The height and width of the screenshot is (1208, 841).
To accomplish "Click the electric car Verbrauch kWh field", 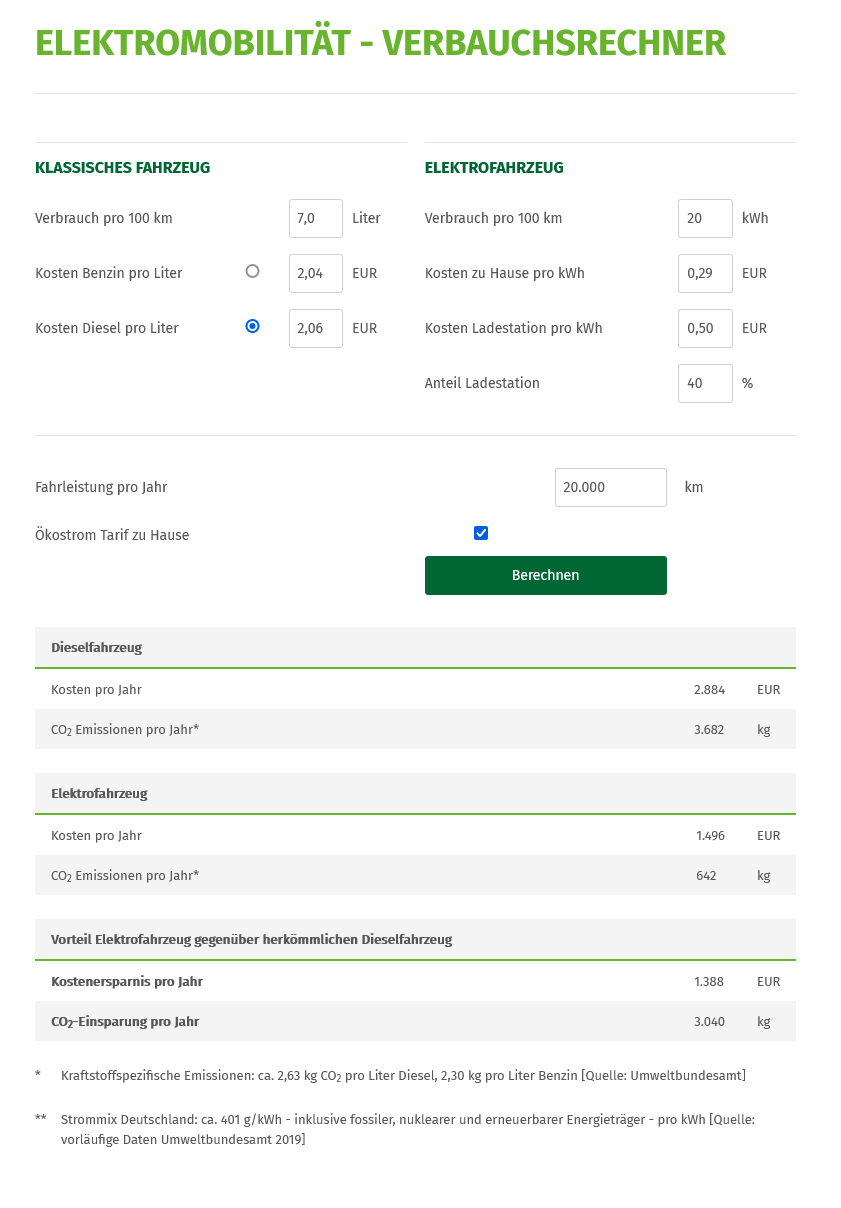I will click(x=704, y=218).
